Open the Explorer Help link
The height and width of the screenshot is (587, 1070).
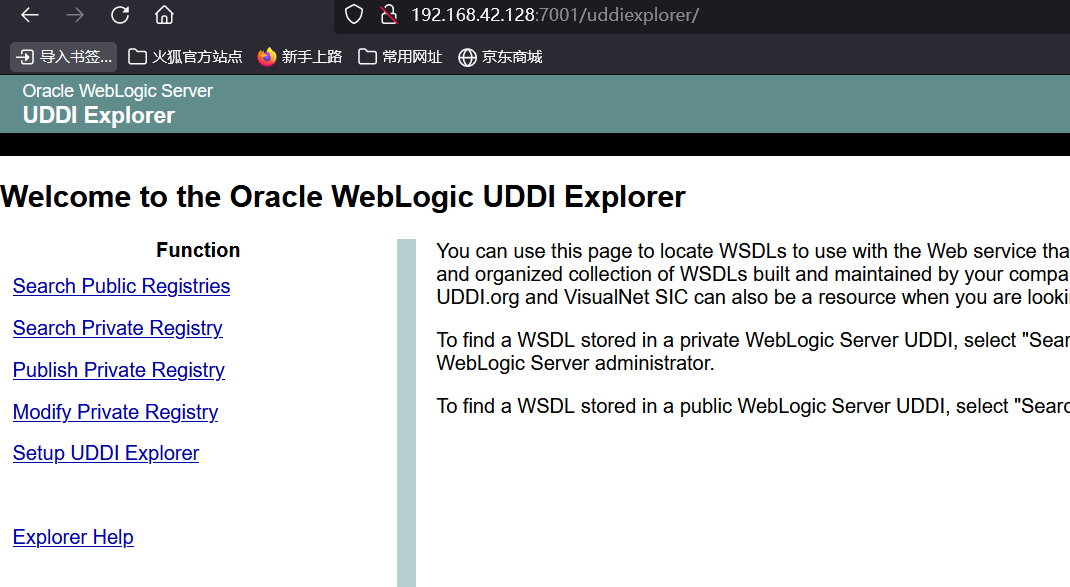tap(73, 537)
